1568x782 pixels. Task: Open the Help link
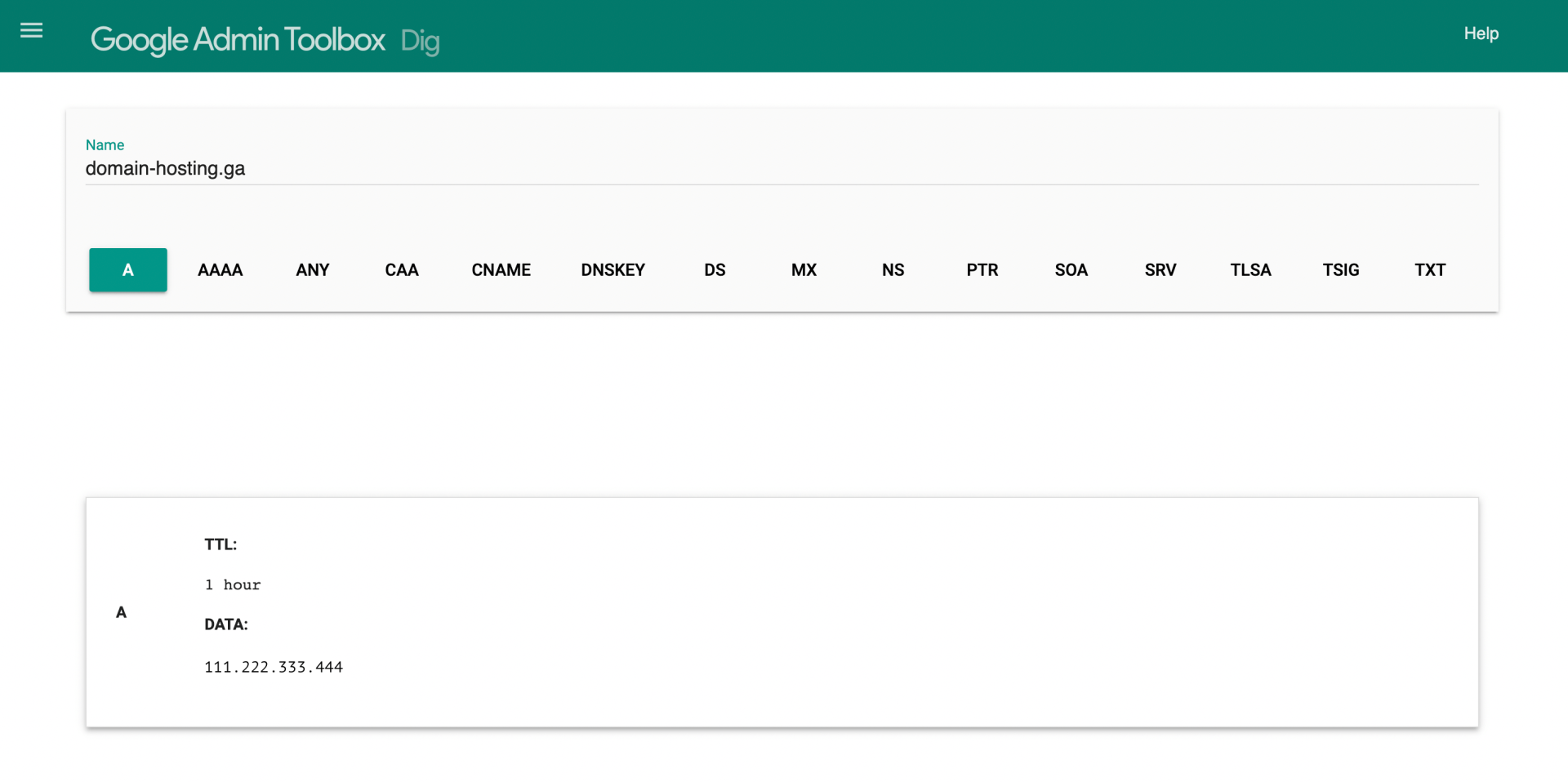pyautogui.click(x=1480, y=33)
